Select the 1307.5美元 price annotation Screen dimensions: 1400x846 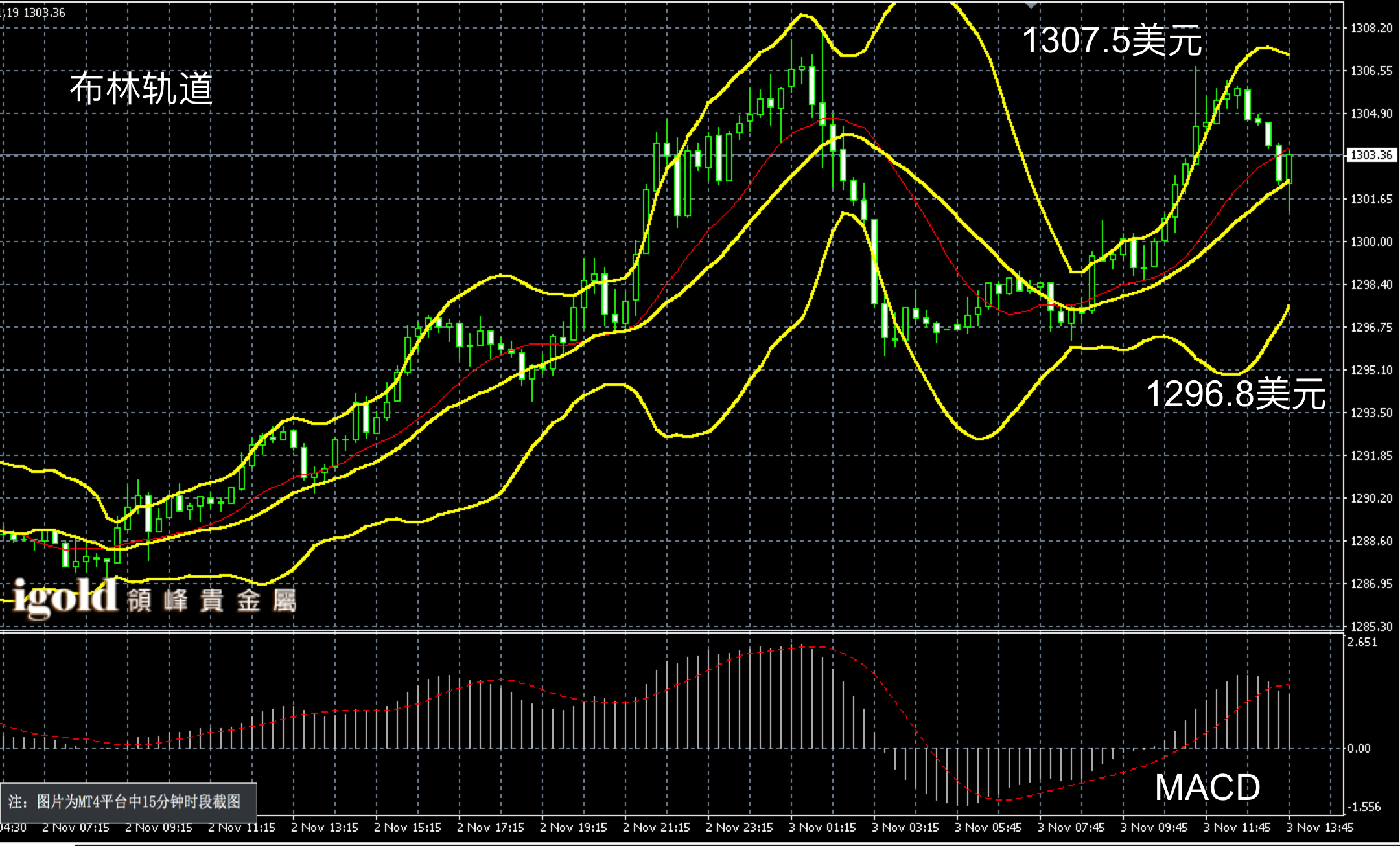(1112, 40)
